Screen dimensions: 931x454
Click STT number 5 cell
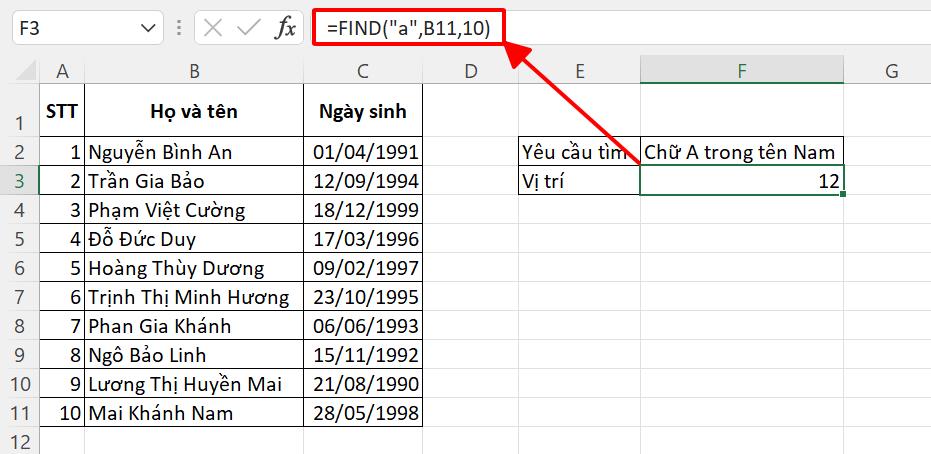click(x=62, y=268)
